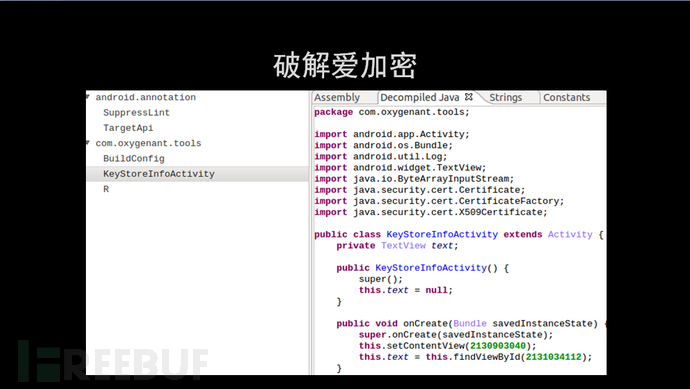Click import java.security.cert.Certificate; line
The image size is (690, 389).
(420, 190)
